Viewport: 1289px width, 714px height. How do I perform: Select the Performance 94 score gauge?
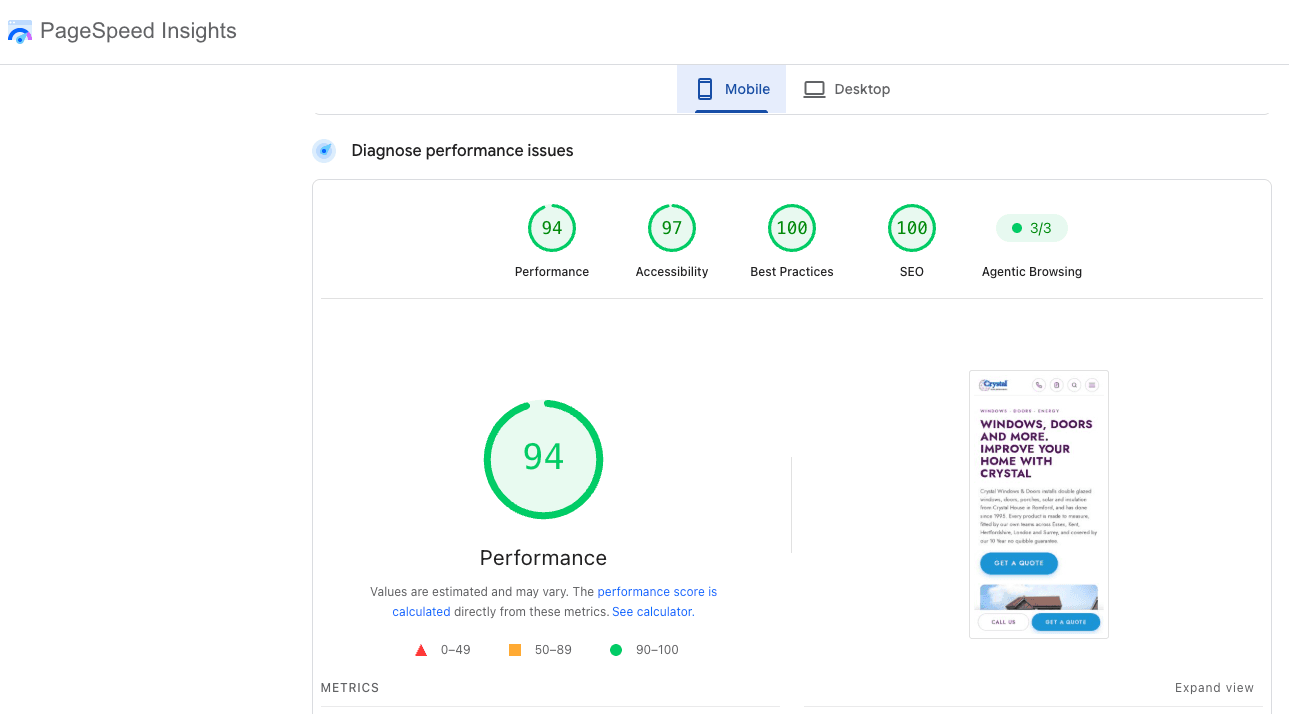pyautogui.click(x=552, y=228)
